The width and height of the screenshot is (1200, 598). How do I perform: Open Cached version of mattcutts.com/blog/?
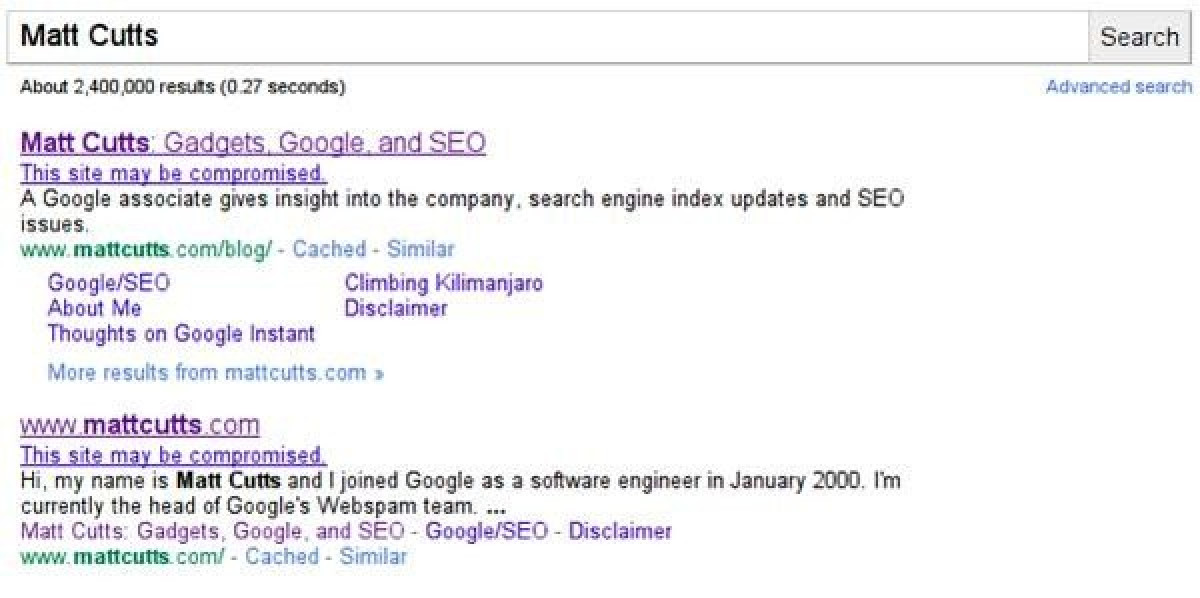tap(329, 249)
